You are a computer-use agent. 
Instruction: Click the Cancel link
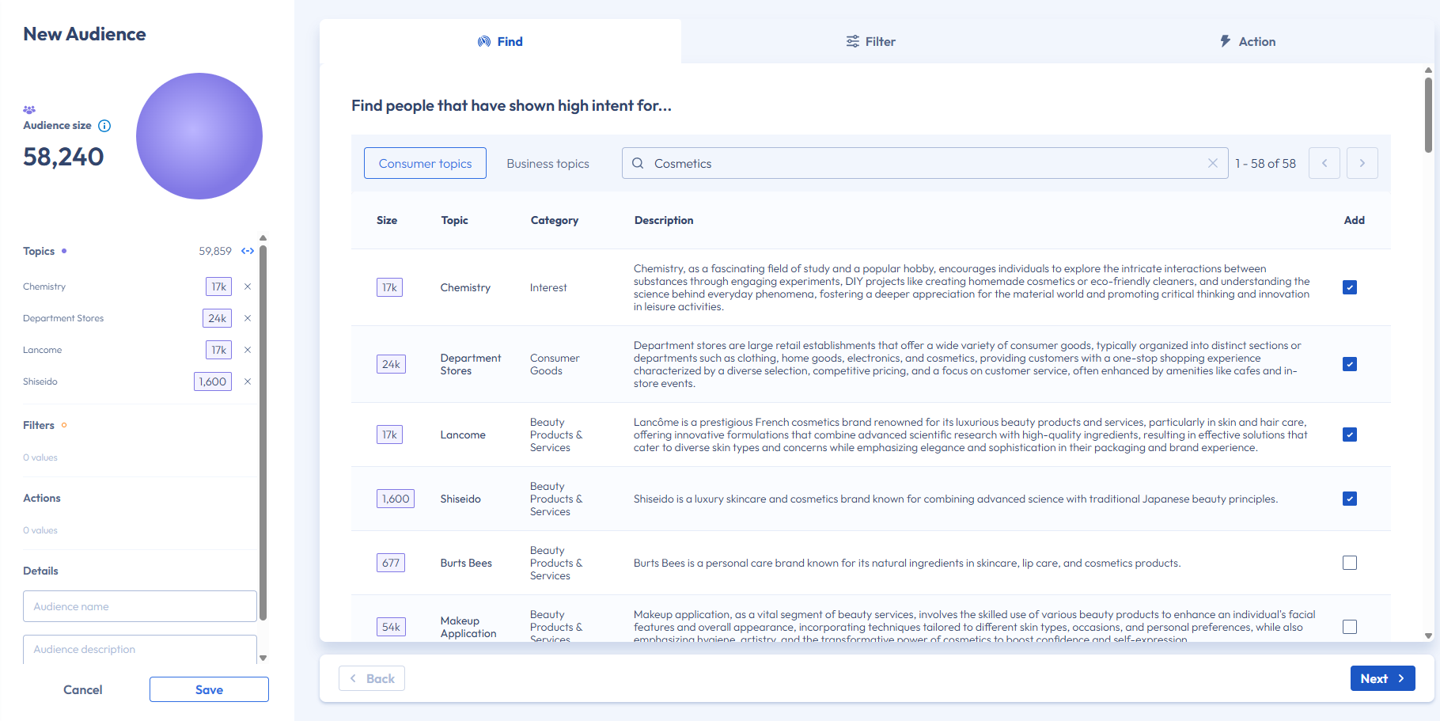click(83, 689)
